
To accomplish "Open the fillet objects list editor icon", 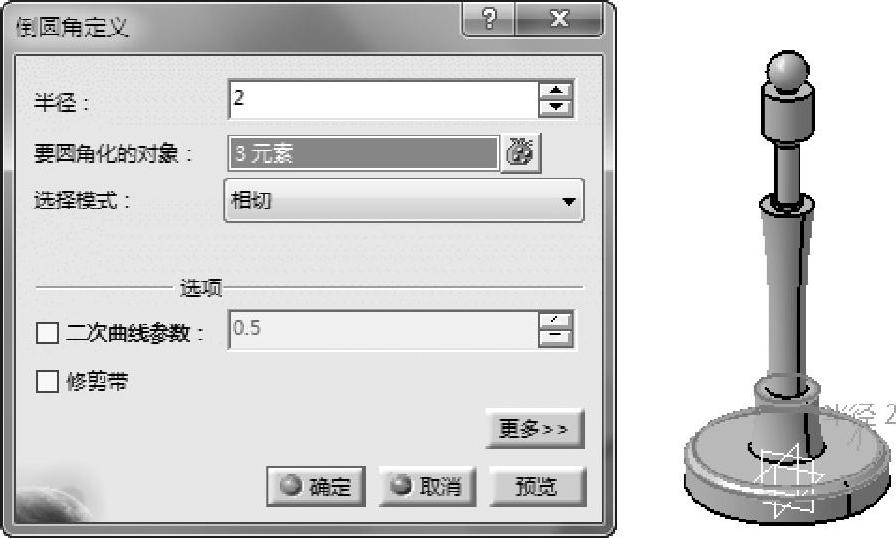I will pos(521,153).
